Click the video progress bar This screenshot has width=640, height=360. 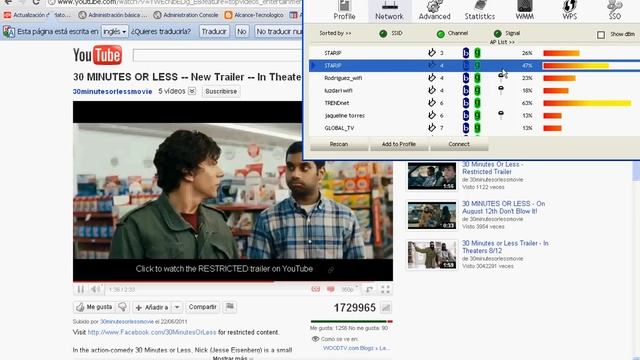(x=233, y=281)
